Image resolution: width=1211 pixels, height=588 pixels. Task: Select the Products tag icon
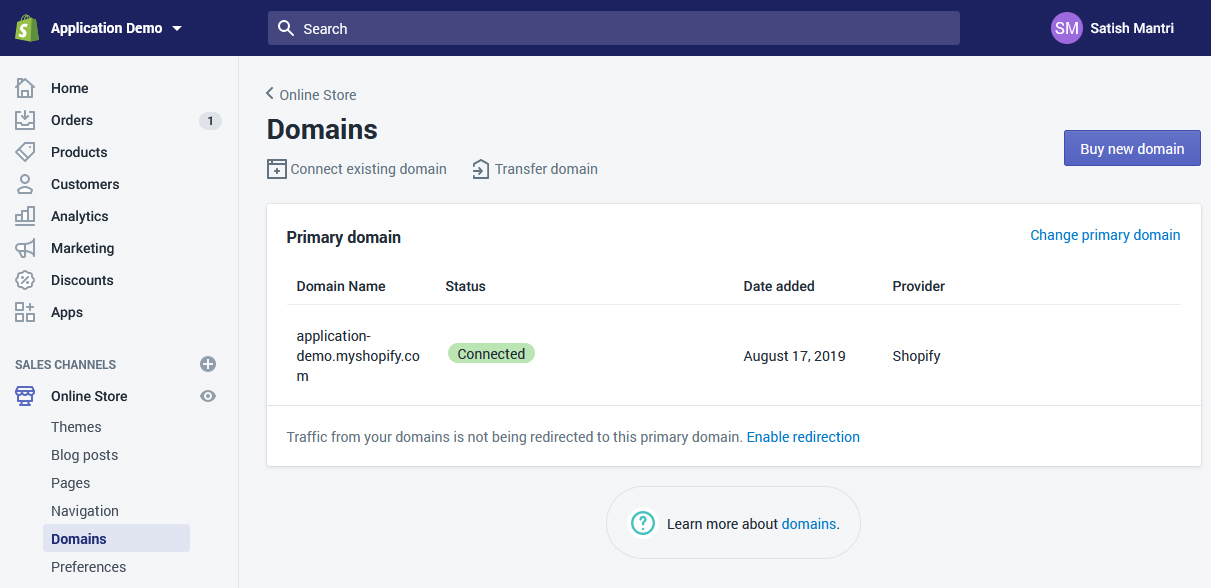(x=25, y=152)
